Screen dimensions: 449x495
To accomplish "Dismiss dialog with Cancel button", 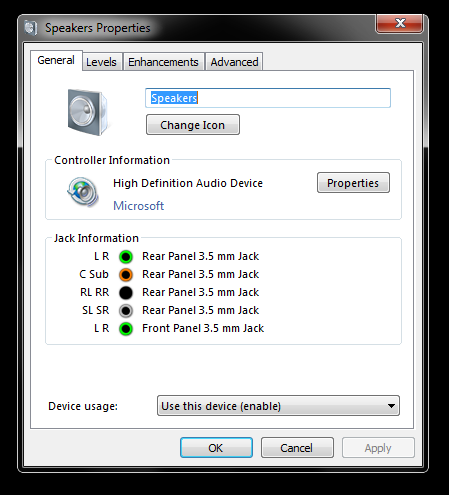I will [x=297, y=448].
